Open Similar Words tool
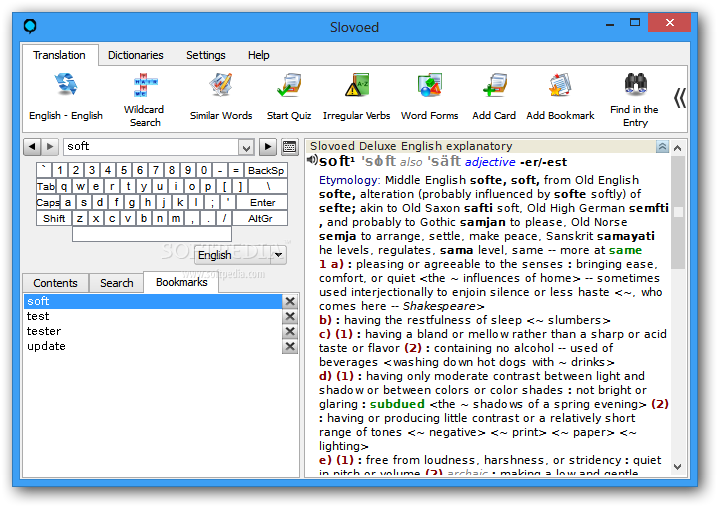 point(221,97)
